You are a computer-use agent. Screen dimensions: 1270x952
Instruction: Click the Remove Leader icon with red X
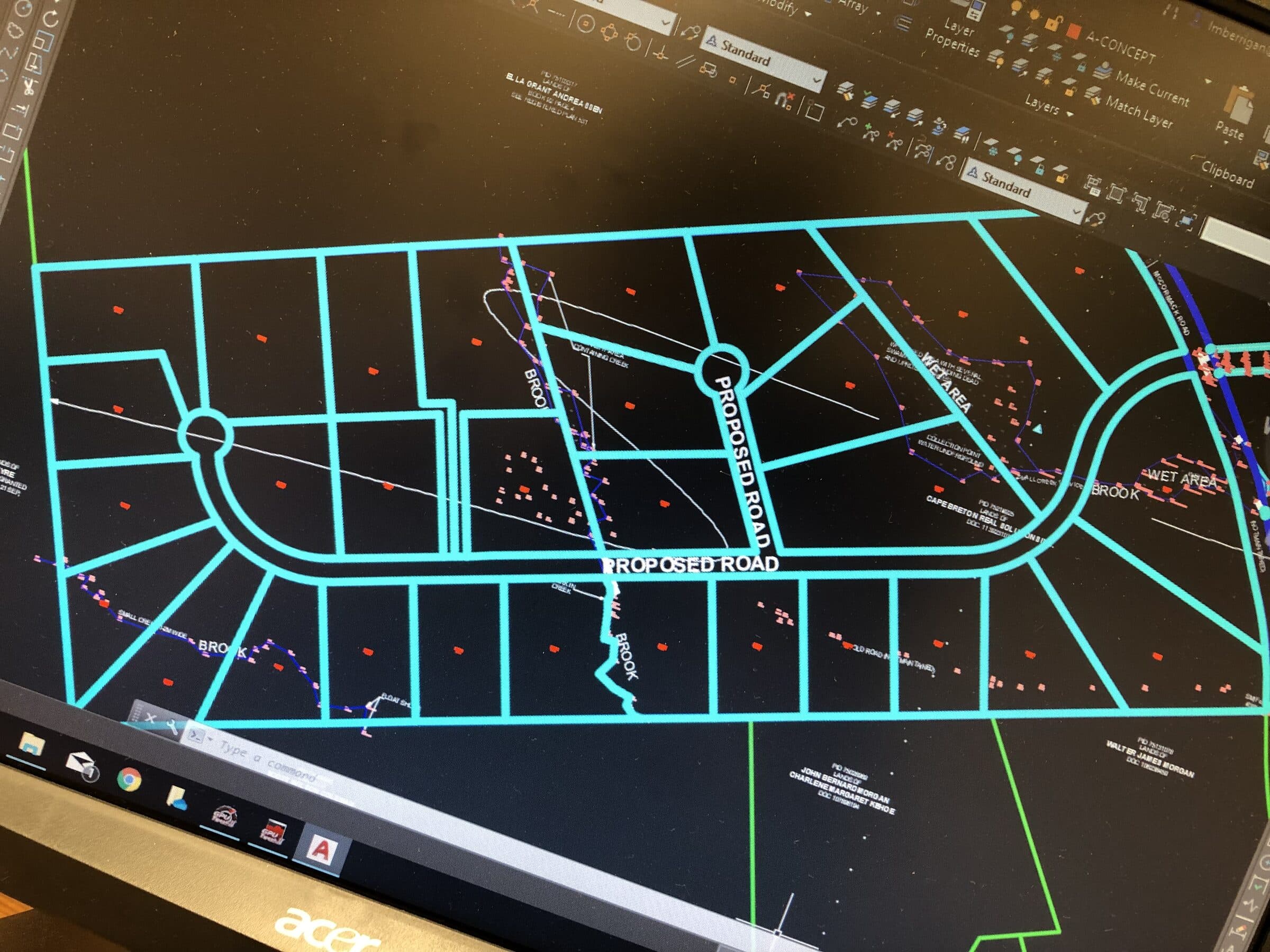point(895,141)
